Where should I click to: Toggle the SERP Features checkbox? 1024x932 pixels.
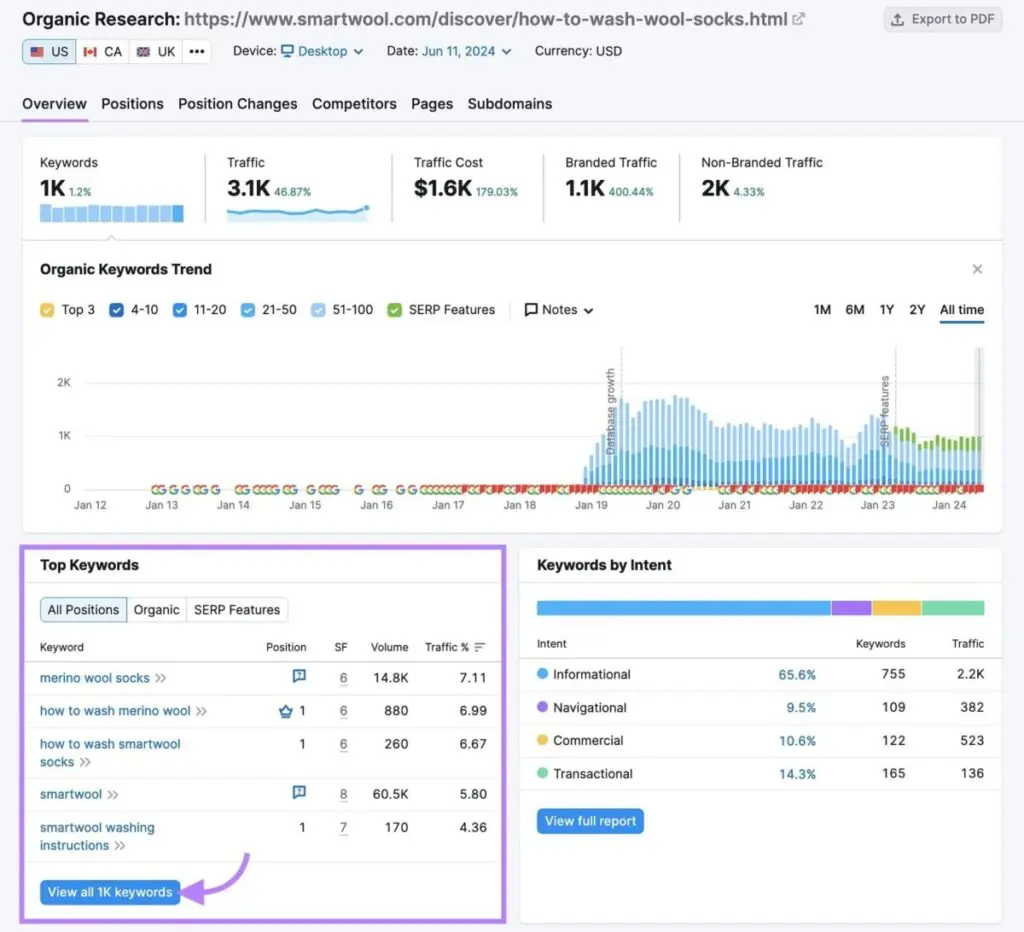click(394, 310)
